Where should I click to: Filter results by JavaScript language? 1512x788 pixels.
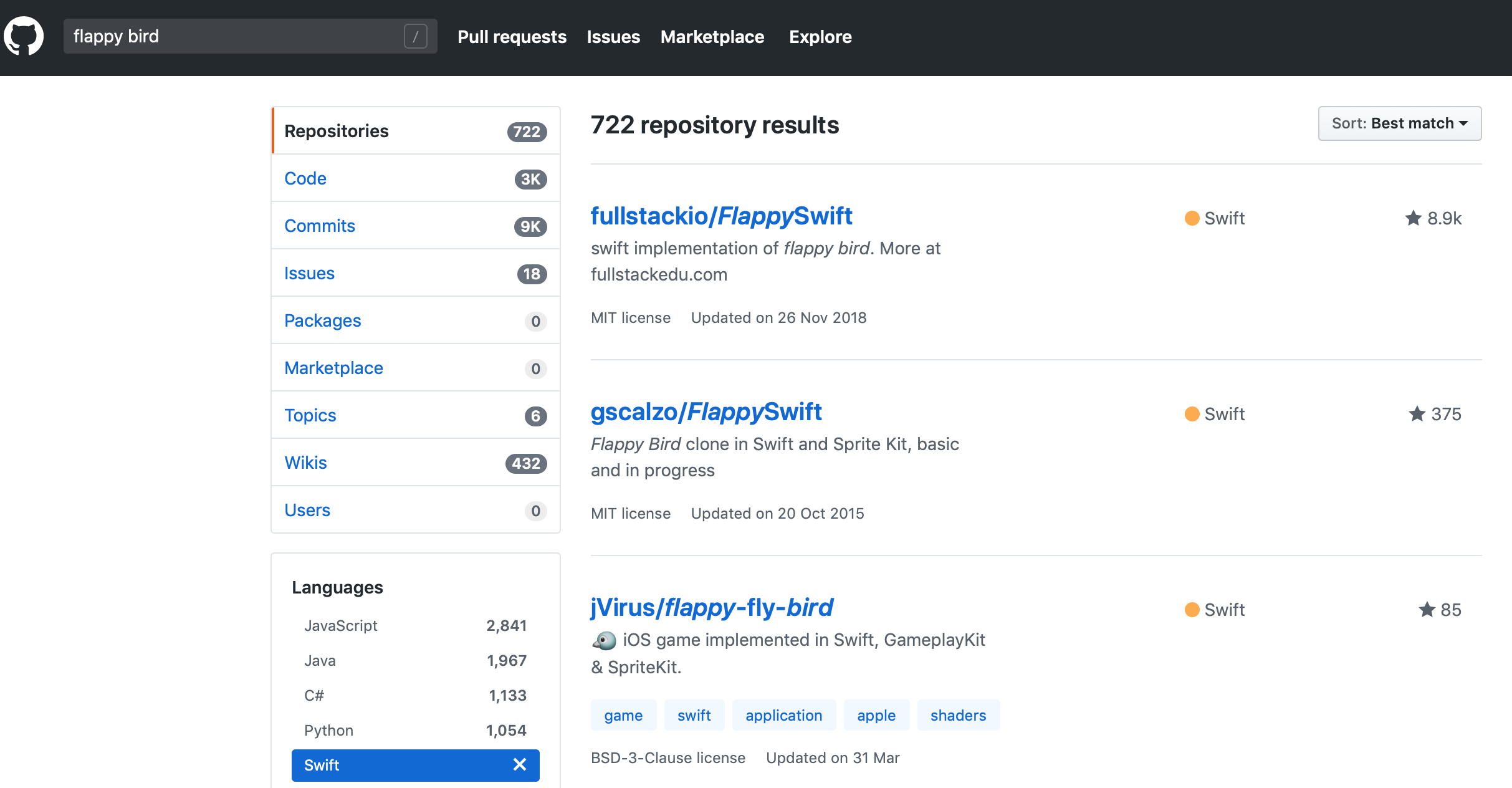(341, 626)
